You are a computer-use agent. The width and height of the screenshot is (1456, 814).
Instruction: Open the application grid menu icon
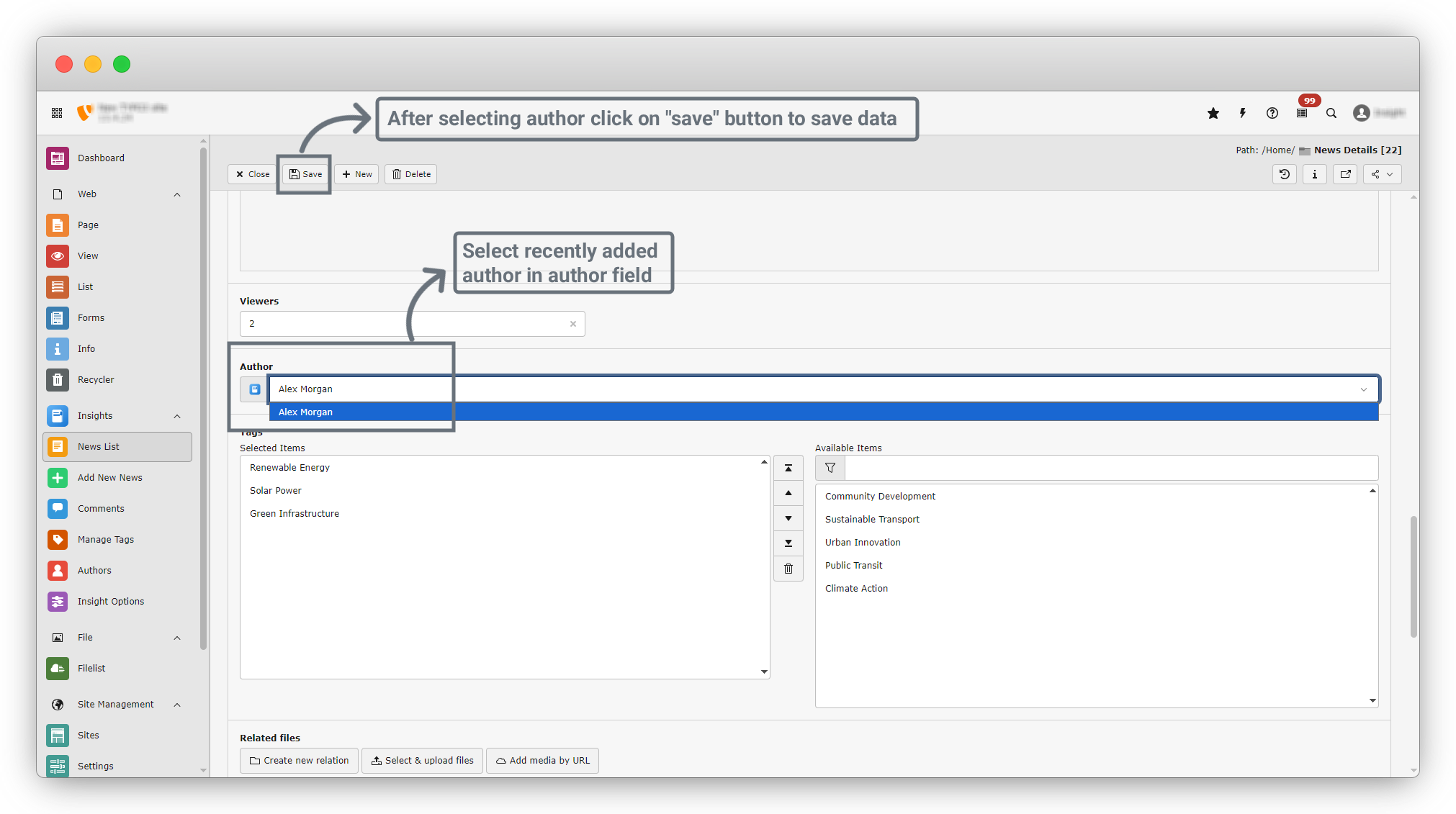[57, 113]
